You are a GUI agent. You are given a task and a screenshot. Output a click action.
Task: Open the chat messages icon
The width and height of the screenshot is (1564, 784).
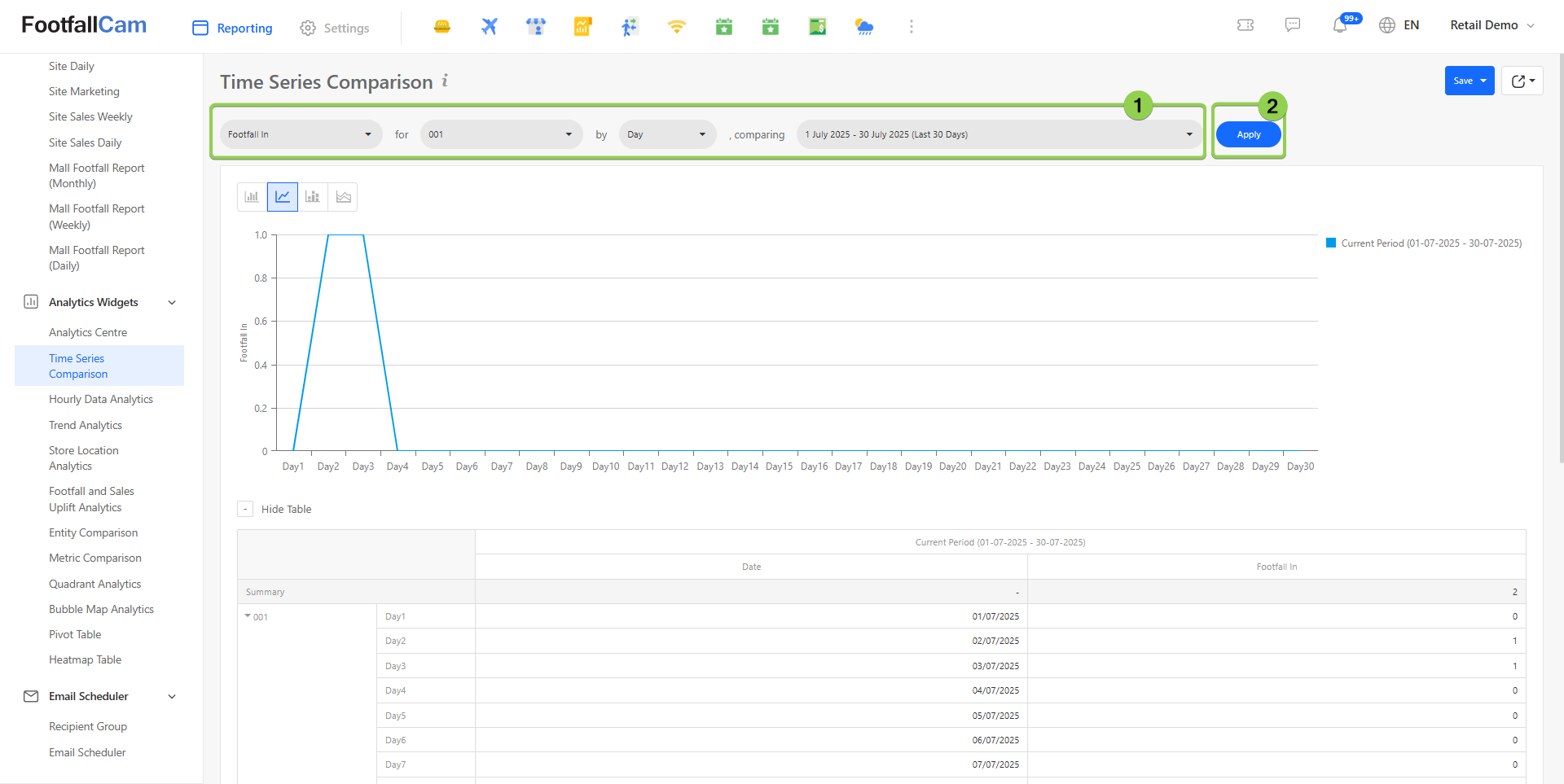click(1292, 25)
